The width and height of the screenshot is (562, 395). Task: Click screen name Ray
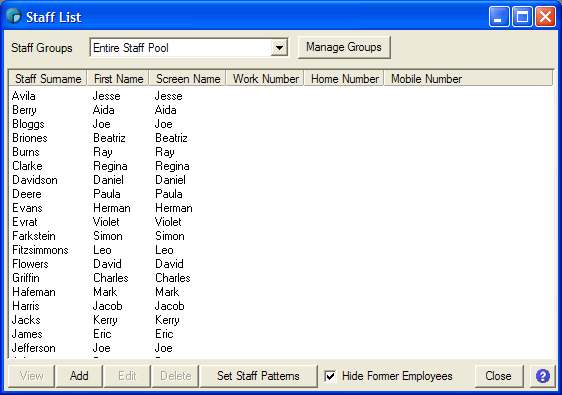[165, 152]
